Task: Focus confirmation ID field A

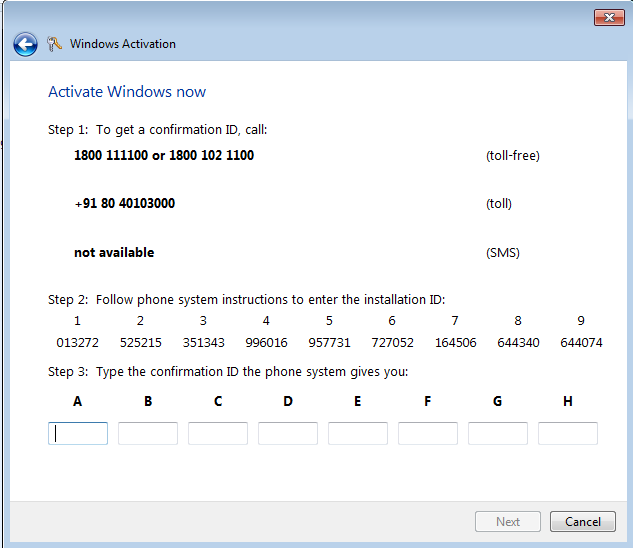Action: pyautogui.click(x=78, y=433)
